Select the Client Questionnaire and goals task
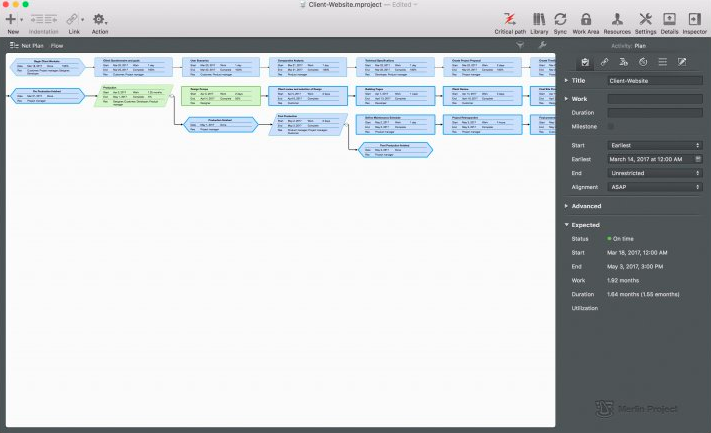 133,67
